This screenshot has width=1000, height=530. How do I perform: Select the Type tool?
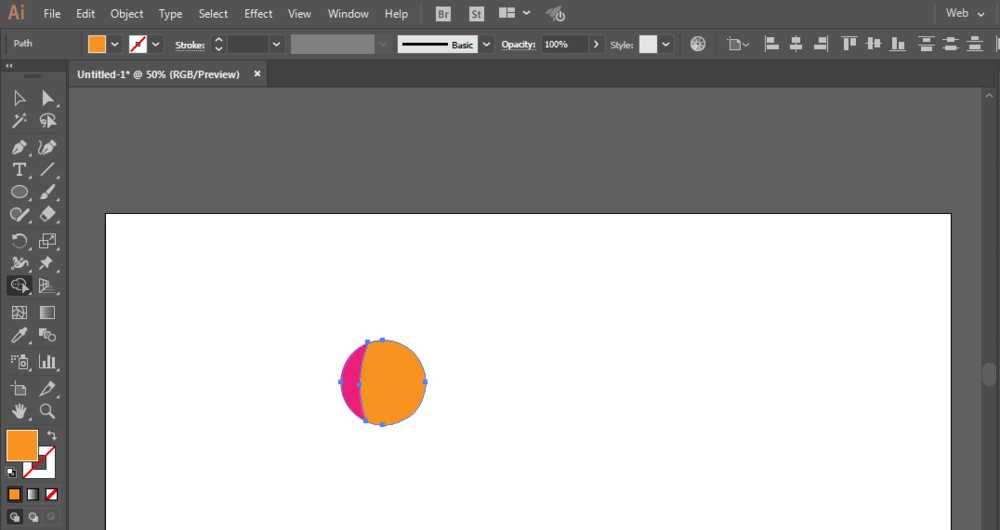(x=19, y=170)
